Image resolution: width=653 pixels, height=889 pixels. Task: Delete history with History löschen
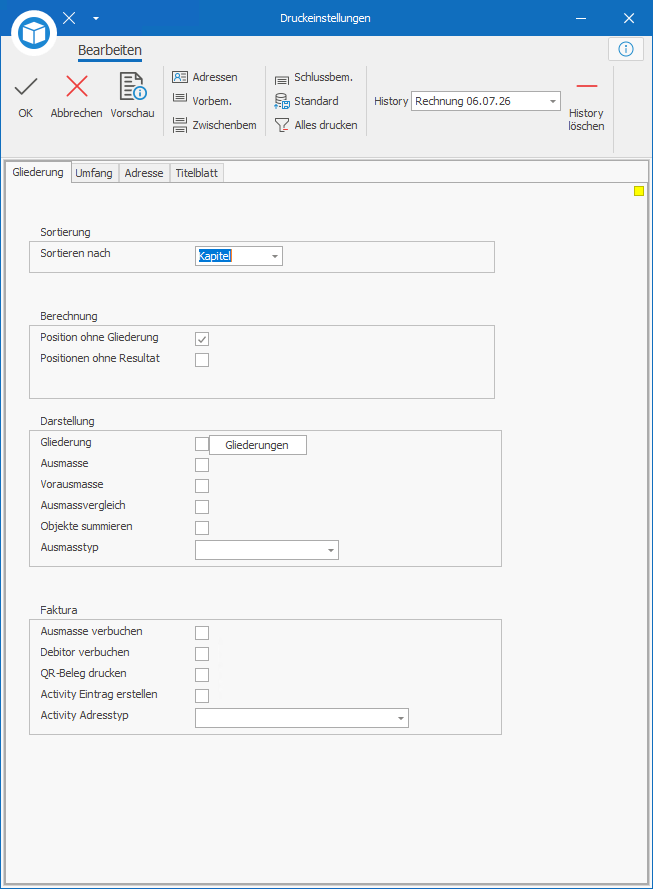click(586, 105)
